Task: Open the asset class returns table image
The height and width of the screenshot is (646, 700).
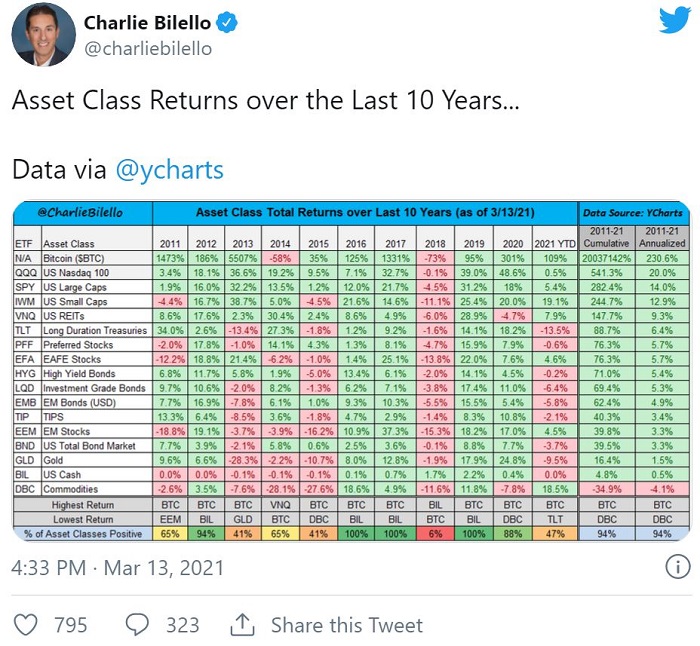Action: click(350, 371)
